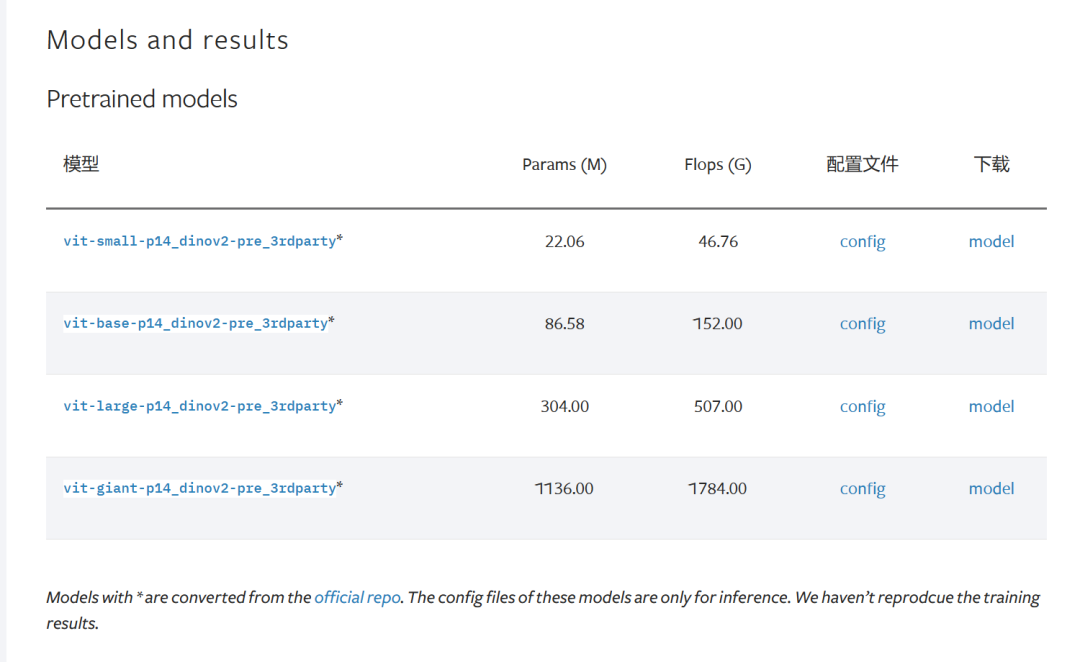The width and height of the screenshot is (1080, 662).
Task: Download model from the vit-large row
Action: [991, 406]
